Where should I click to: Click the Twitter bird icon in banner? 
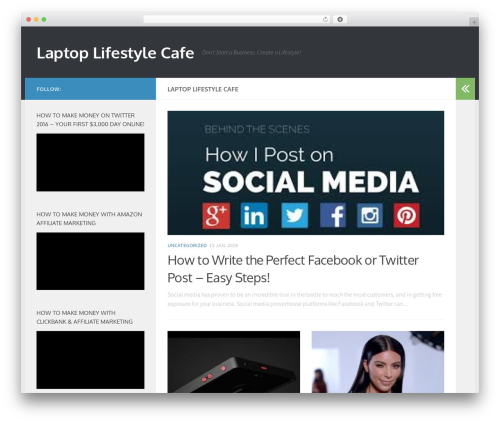(295, 215)
